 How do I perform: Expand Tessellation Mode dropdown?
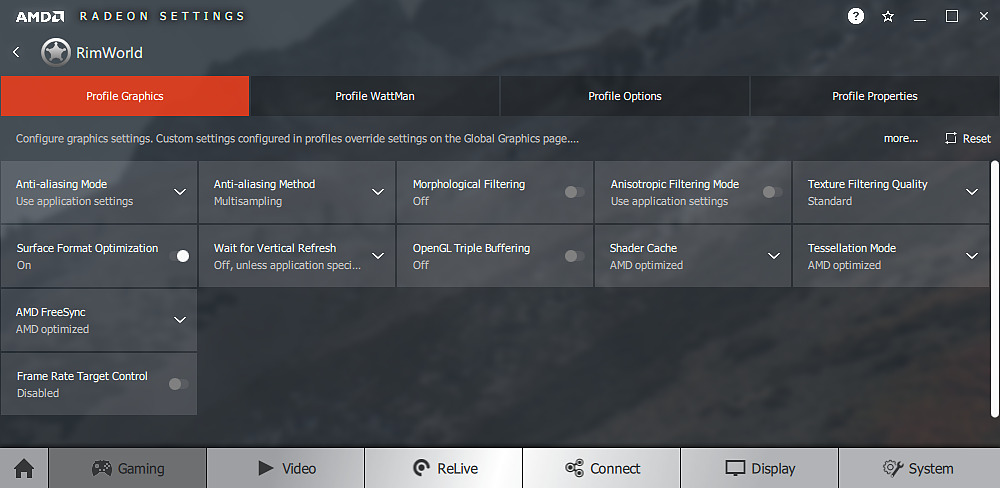click(x=972, y=256)
